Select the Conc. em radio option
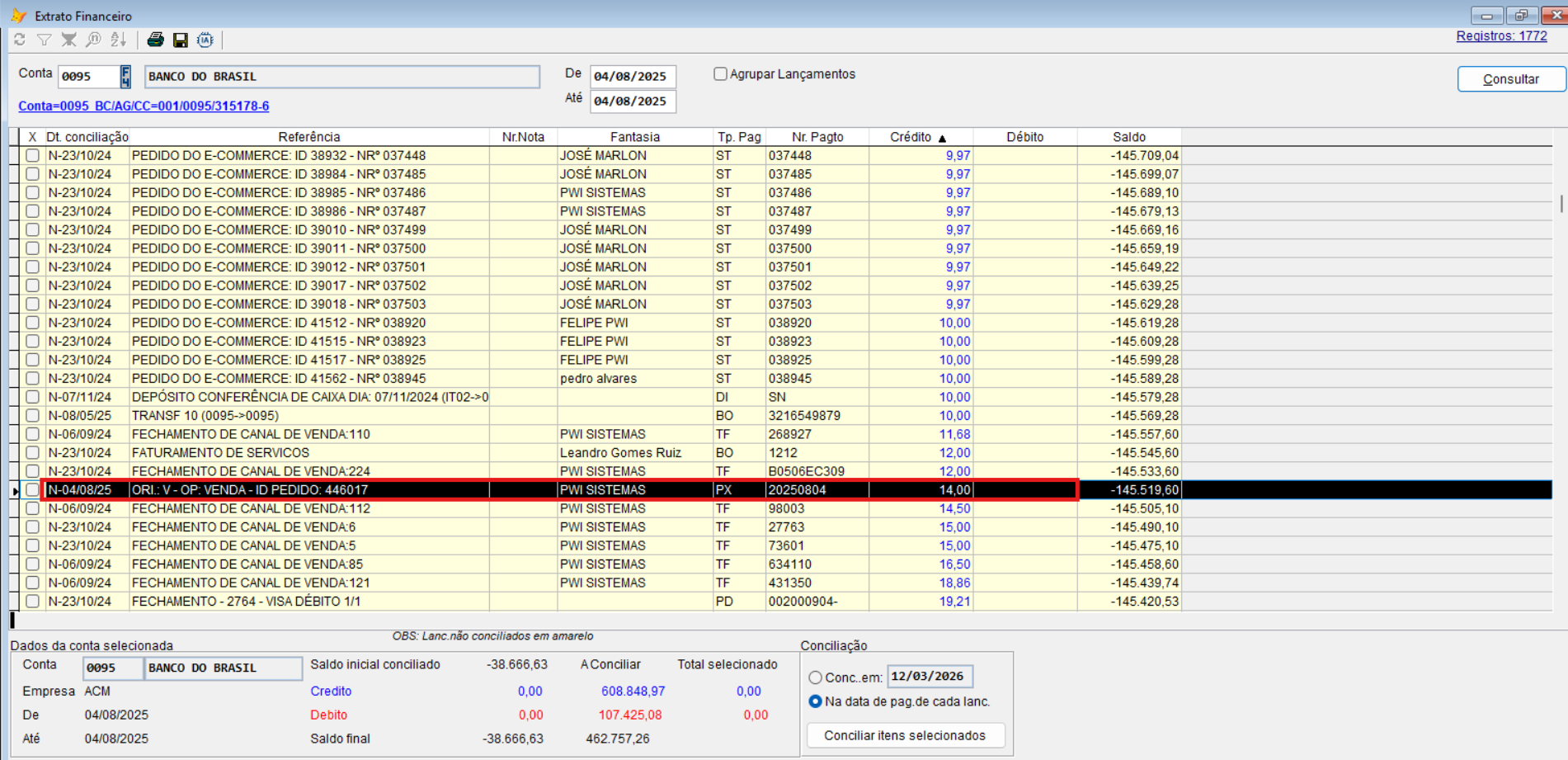This screenshot has width=1568, height=760. [x=815, y=677]
